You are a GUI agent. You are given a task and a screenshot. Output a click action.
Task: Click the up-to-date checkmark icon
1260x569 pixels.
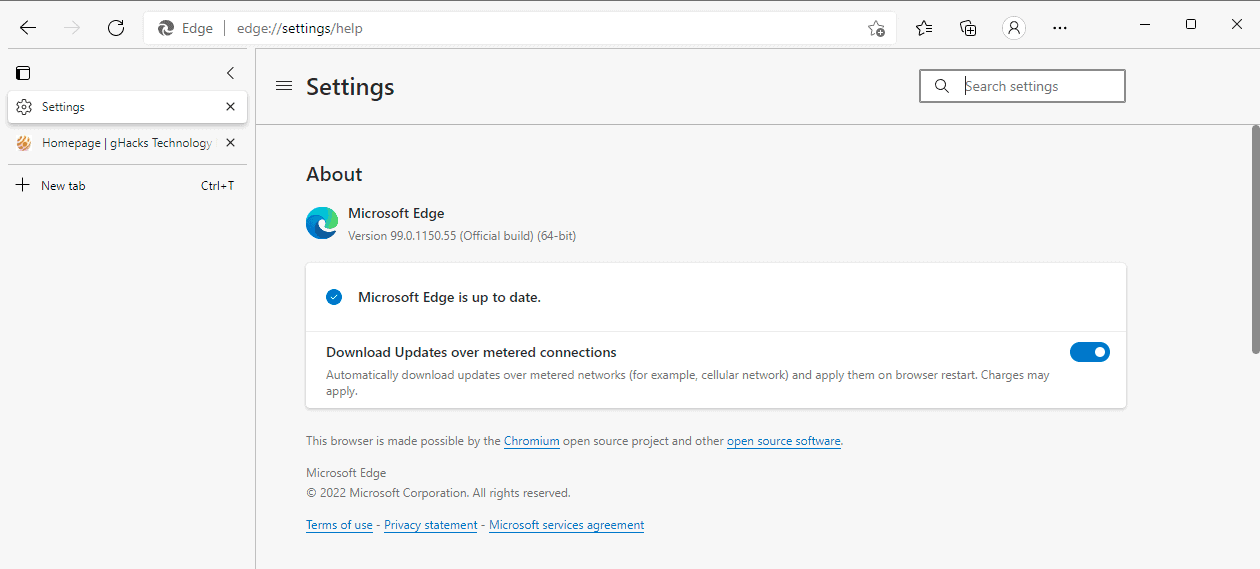pos(334,297)
